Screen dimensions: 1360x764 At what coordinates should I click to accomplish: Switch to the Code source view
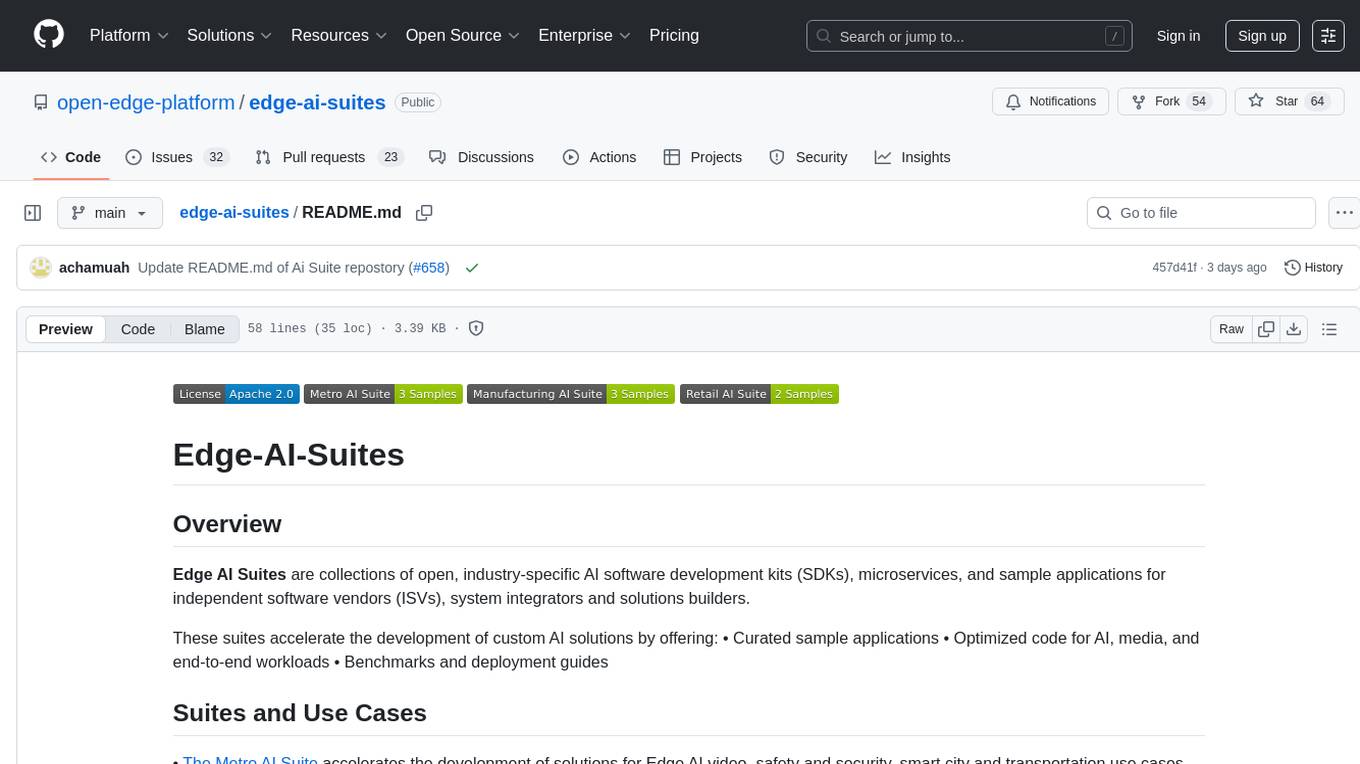pos(138,329)
